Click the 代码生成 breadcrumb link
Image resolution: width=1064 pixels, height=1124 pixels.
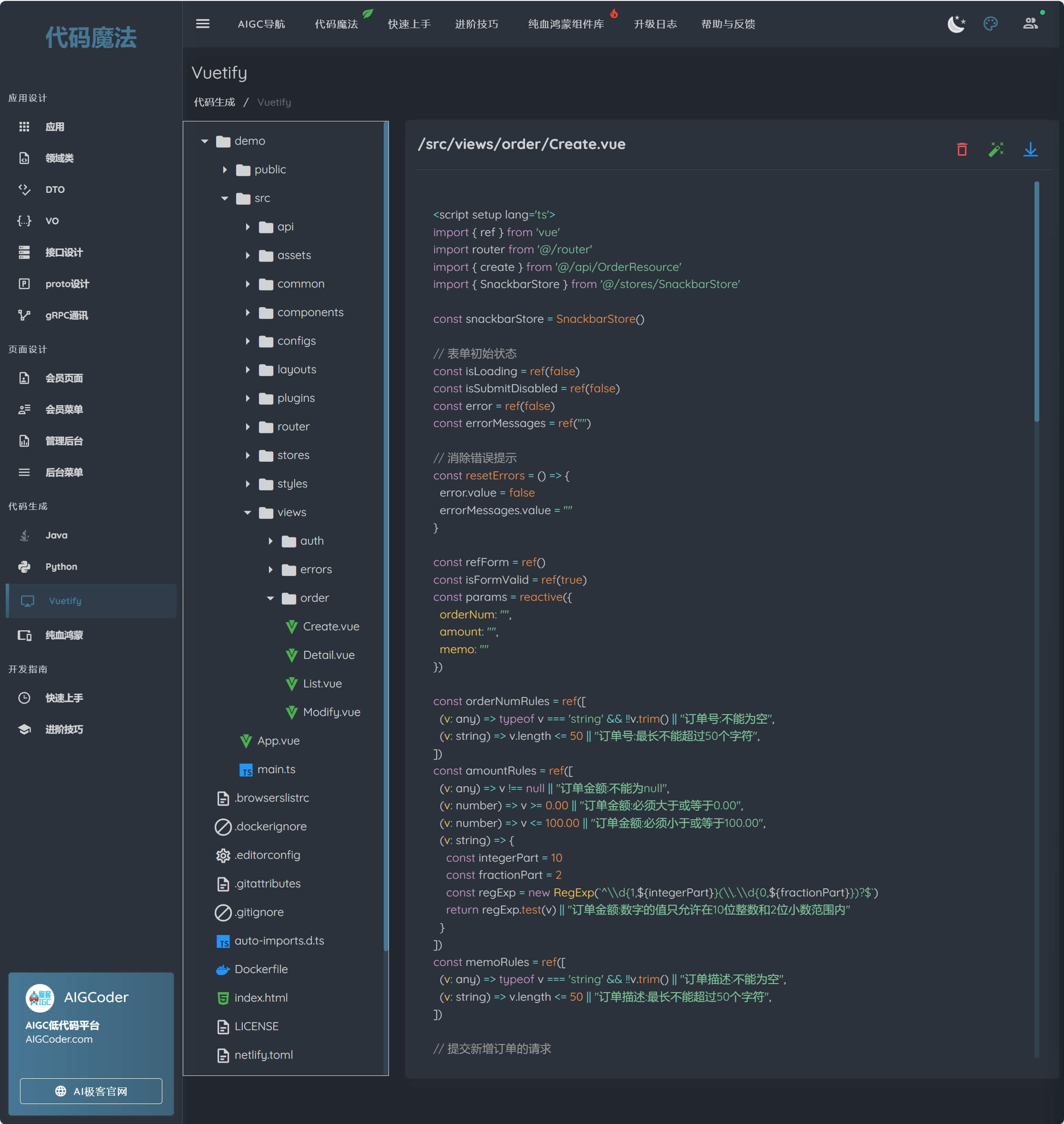click(214, 102)
